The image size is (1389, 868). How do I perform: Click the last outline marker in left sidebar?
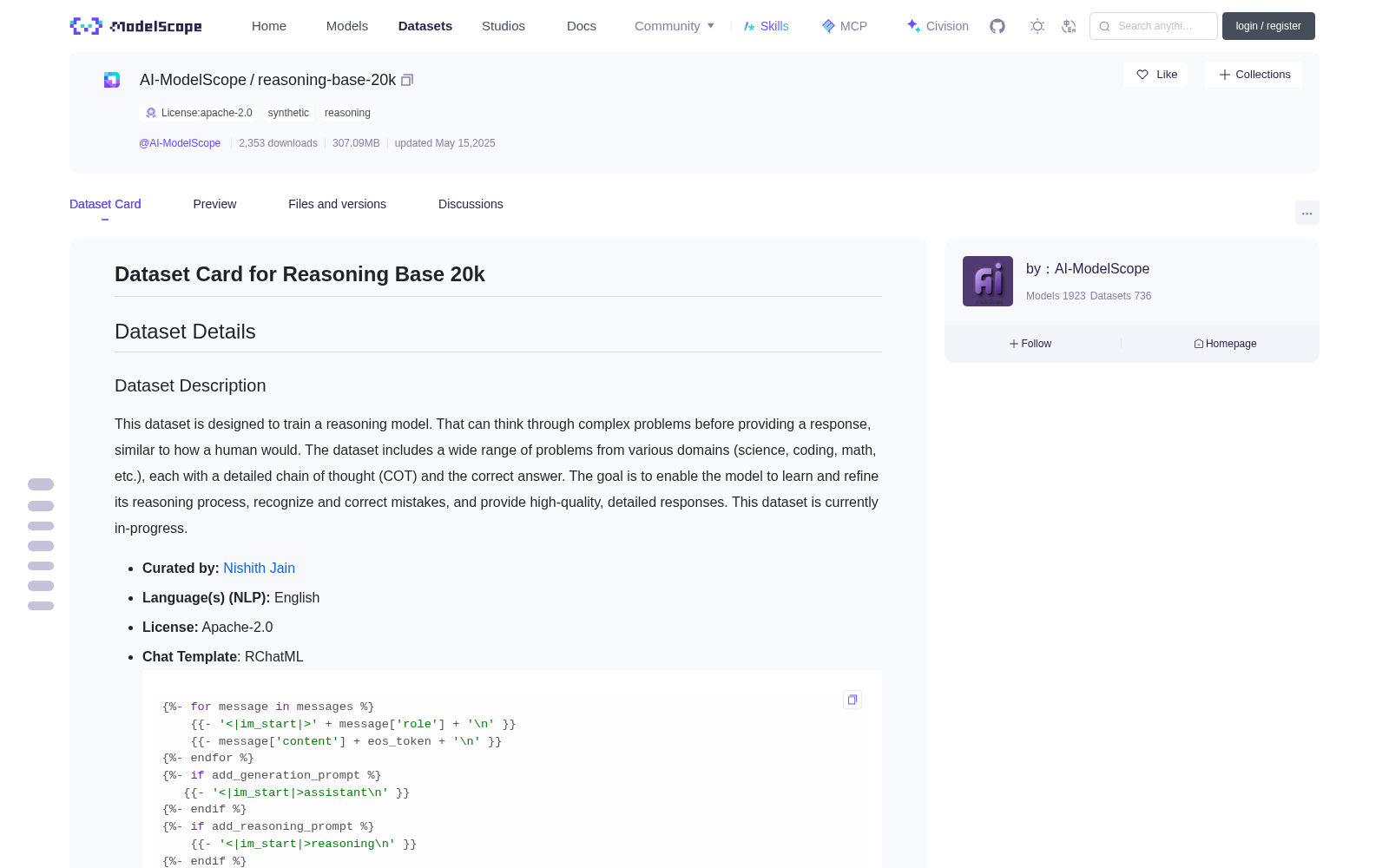[x=41, y=606]
